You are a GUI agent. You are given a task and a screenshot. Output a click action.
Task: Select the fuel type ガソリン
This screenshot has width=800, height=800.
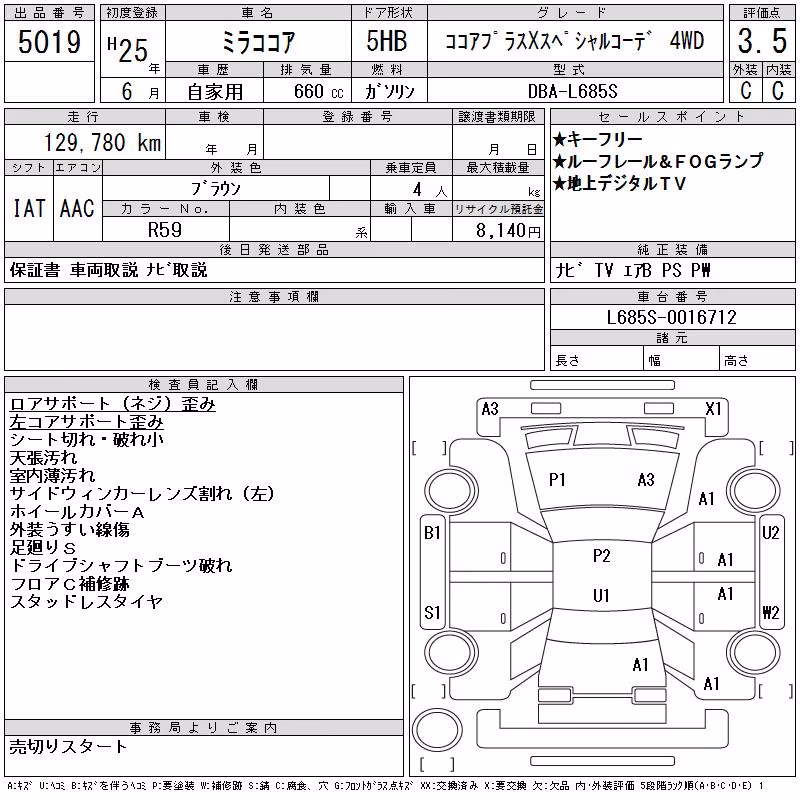(389, 91)
